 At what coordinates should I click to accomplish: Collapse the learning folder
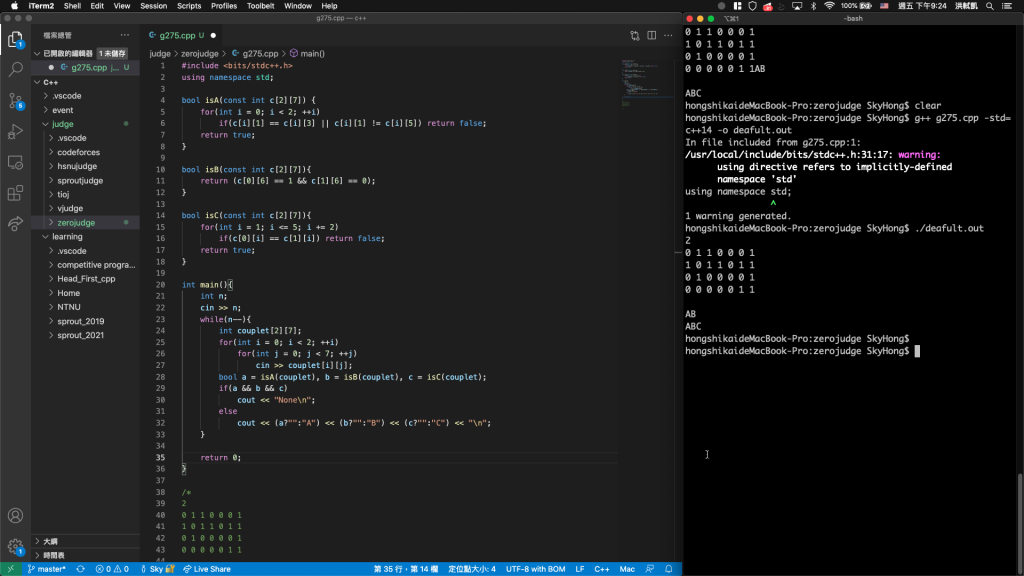pyautogui.click(x=46, y=237)
